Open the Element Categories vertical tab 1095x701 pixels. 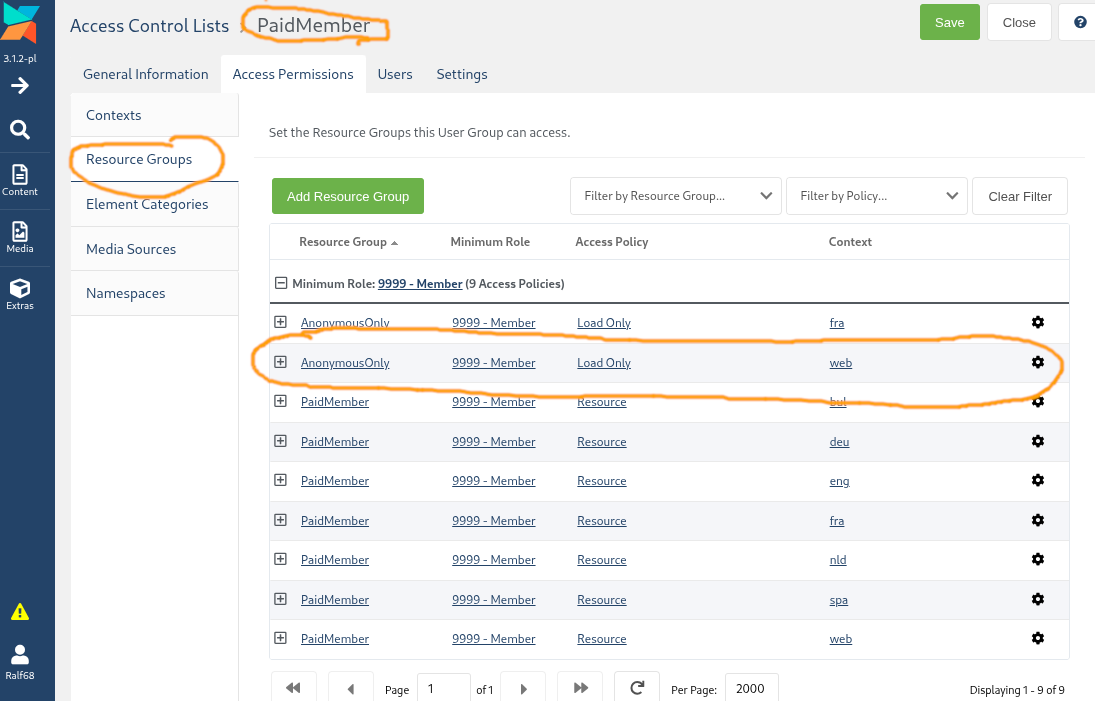(154, 204)
